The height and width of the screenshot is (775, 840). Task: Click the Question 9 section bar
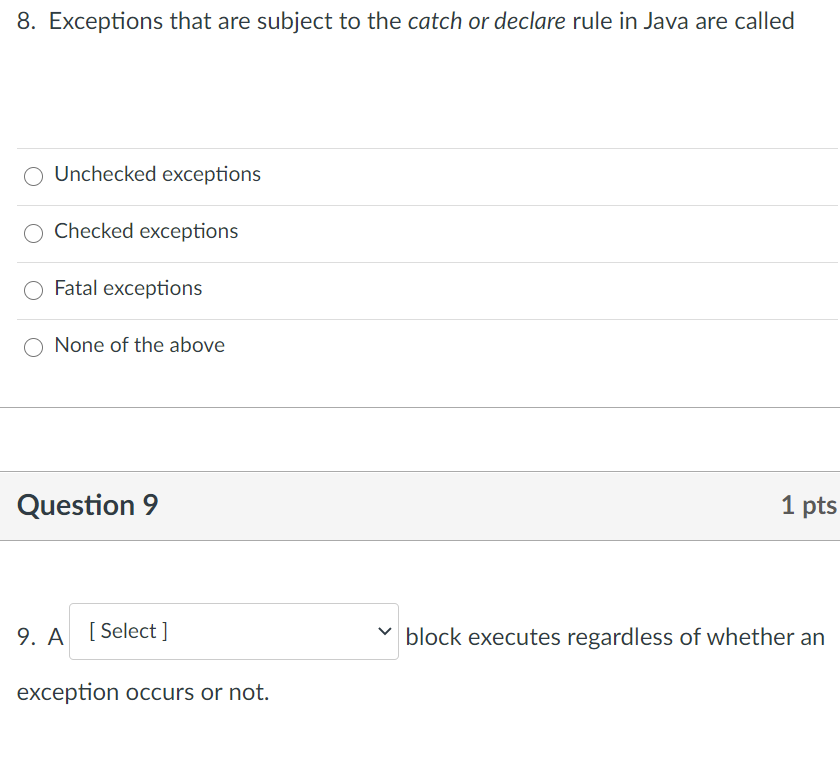coord(420,505)
